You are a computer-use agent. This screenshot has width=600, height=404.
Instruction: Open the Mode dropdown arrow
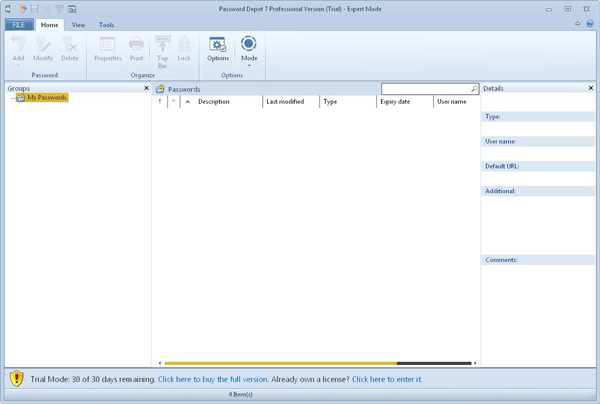click(249, 66)
